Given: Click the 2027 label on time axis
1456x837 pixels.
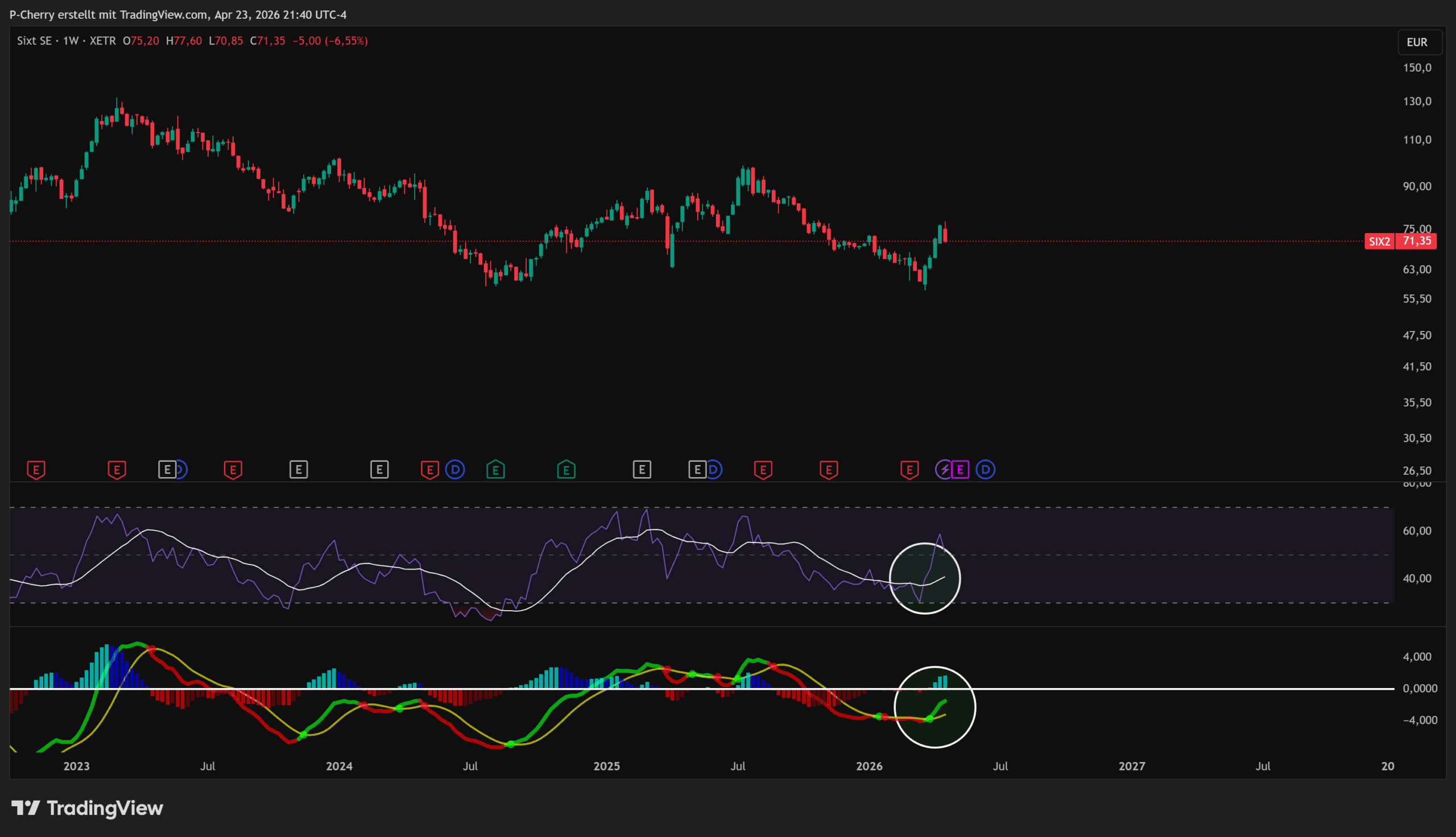Looking at the screenshot, I should pos(1131,766).
